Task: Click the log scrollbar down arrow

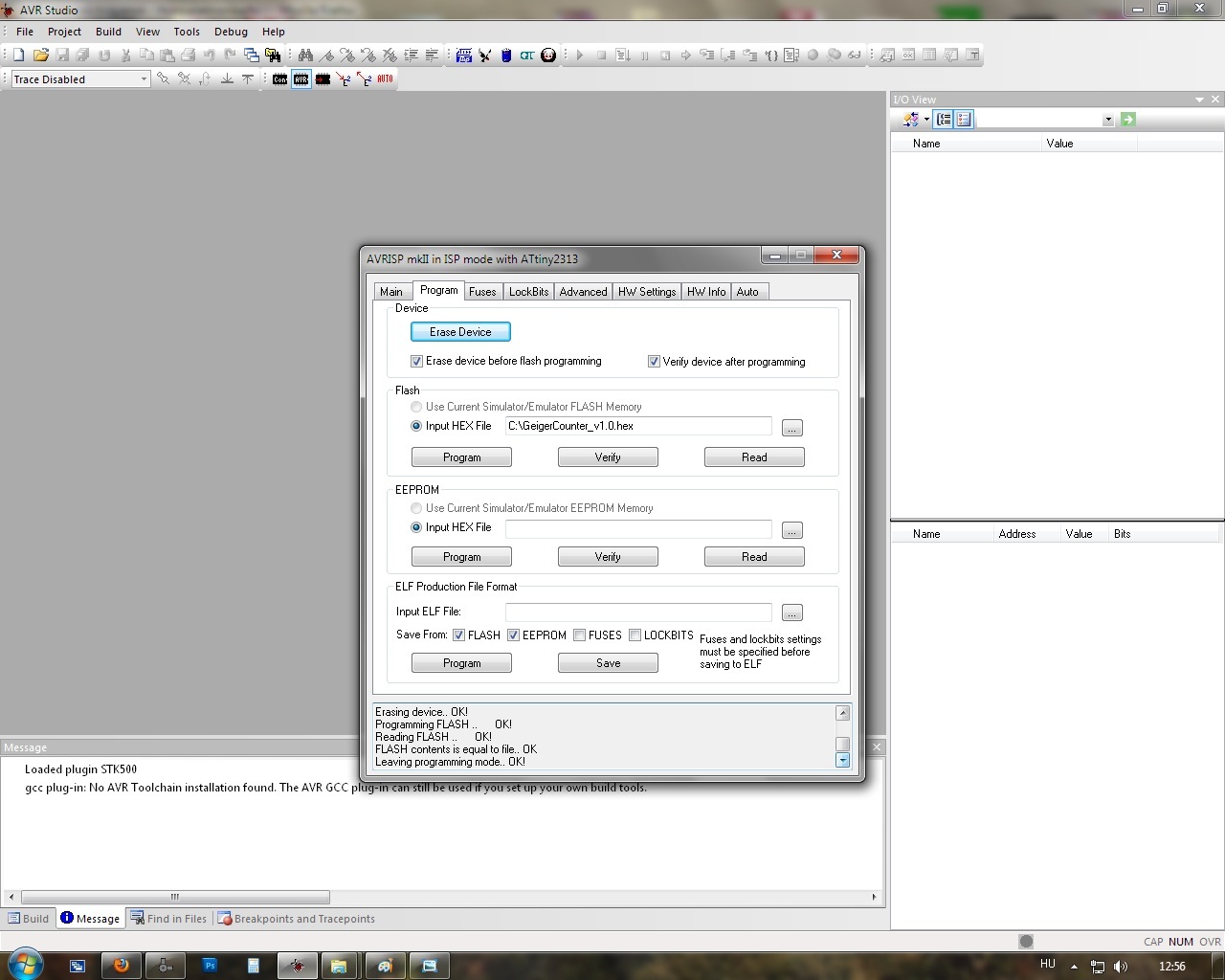Action: click(842, 761)
